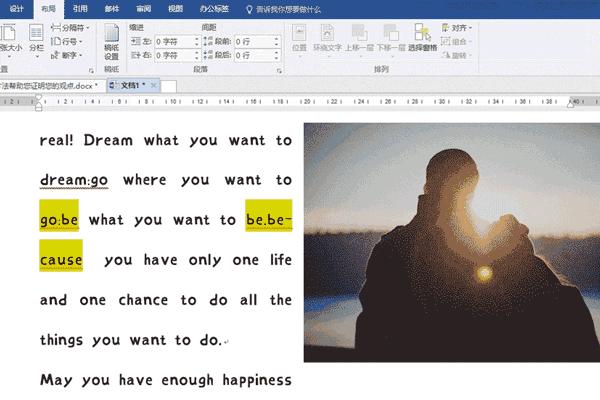Open the 对齐 align dropdown
This screenshot has height=400, width=600.
pos(457,28)
